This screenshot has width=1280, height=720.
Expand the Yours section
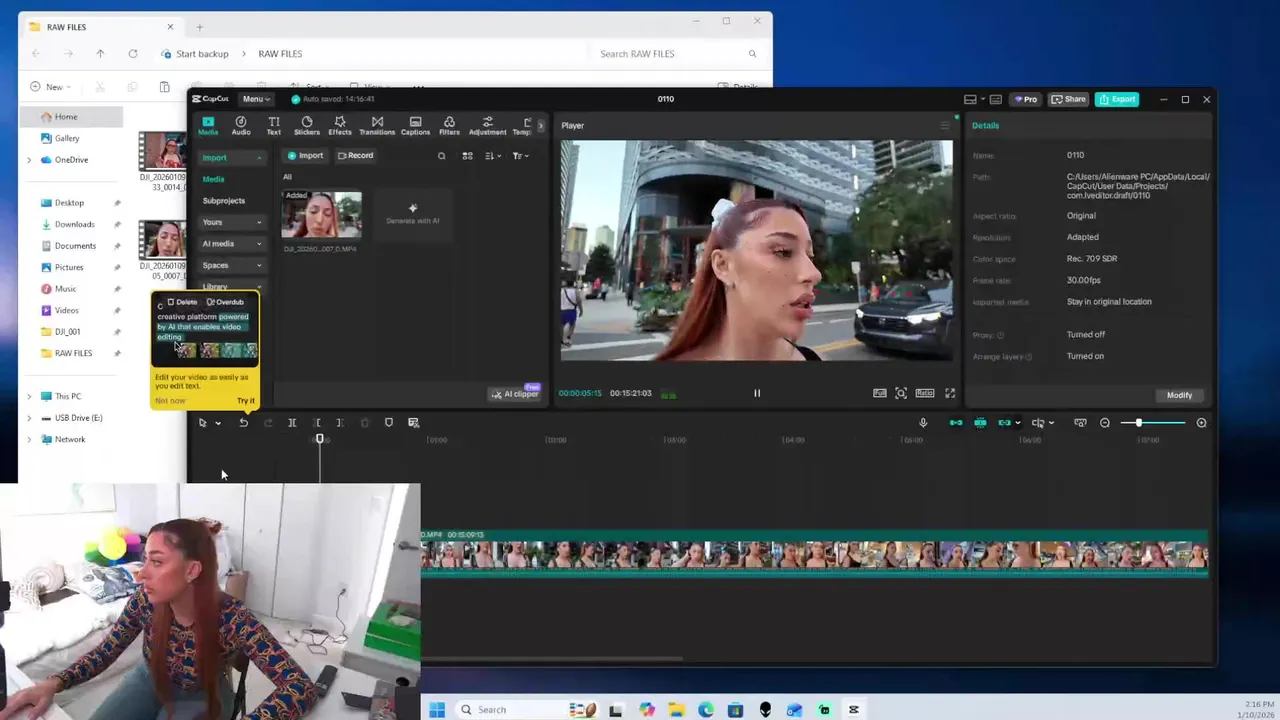[232, 222]
